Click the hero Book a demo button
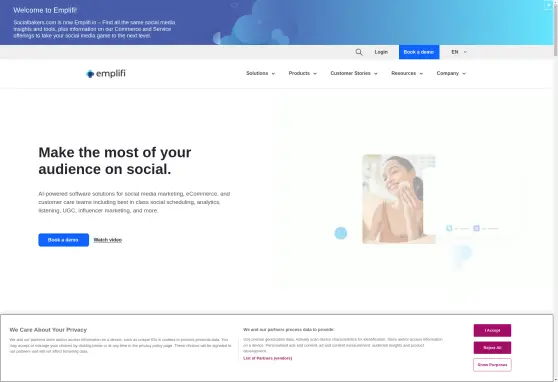This screenshot has width=558, height=382. pos(64,240)
